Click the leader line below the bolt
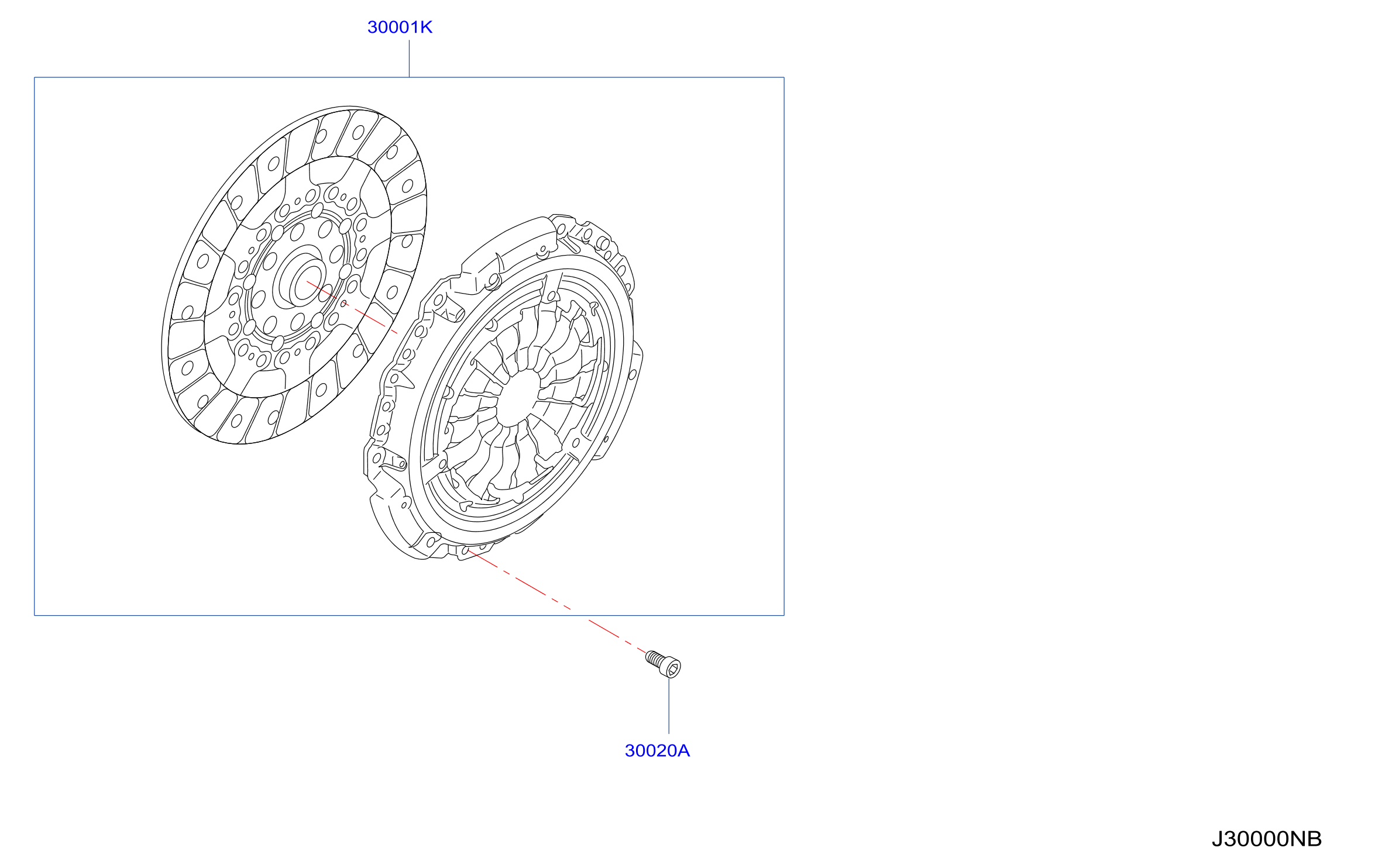 [669, 707]
